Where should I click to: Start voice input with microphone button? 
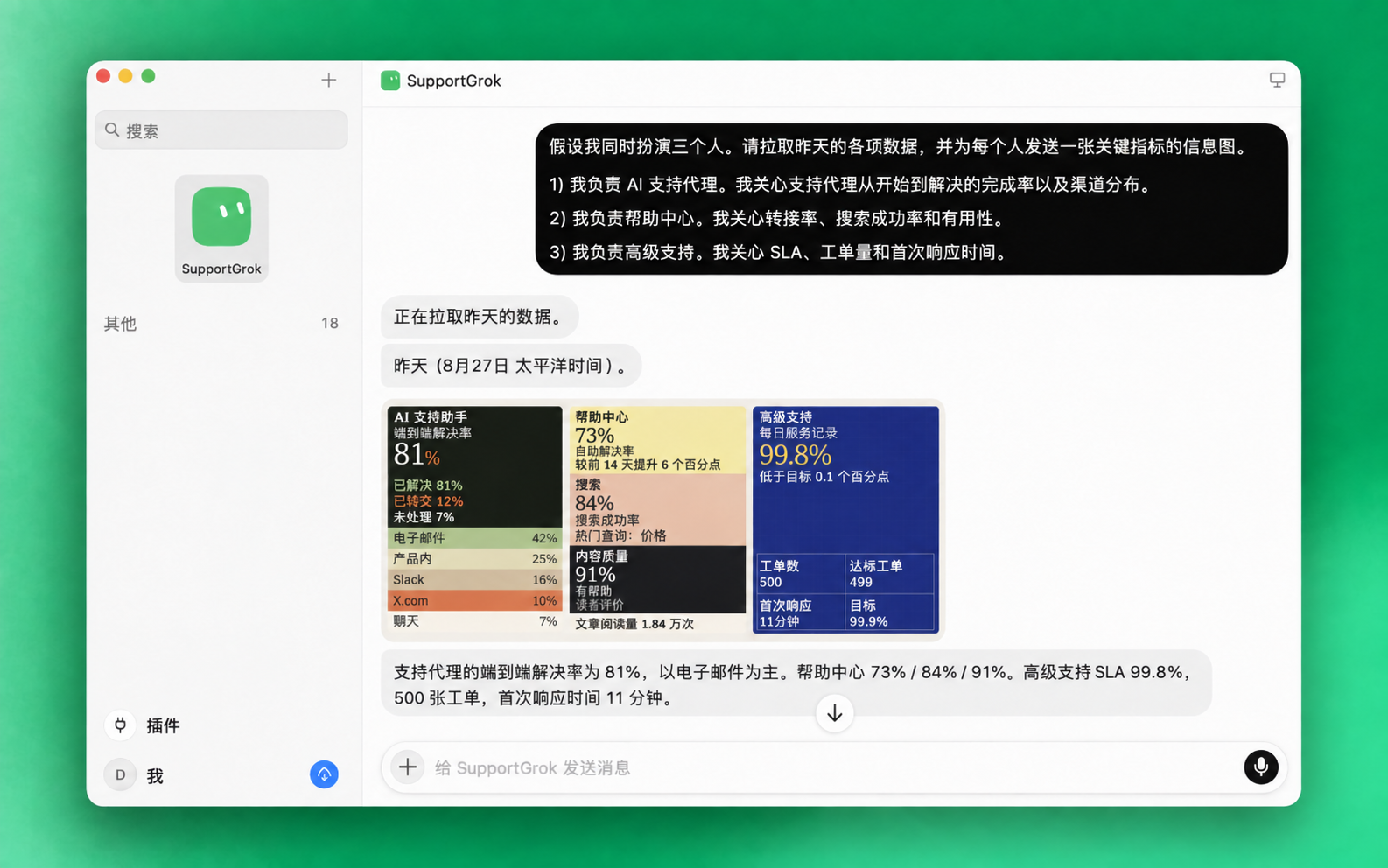tap(1261, 767)
